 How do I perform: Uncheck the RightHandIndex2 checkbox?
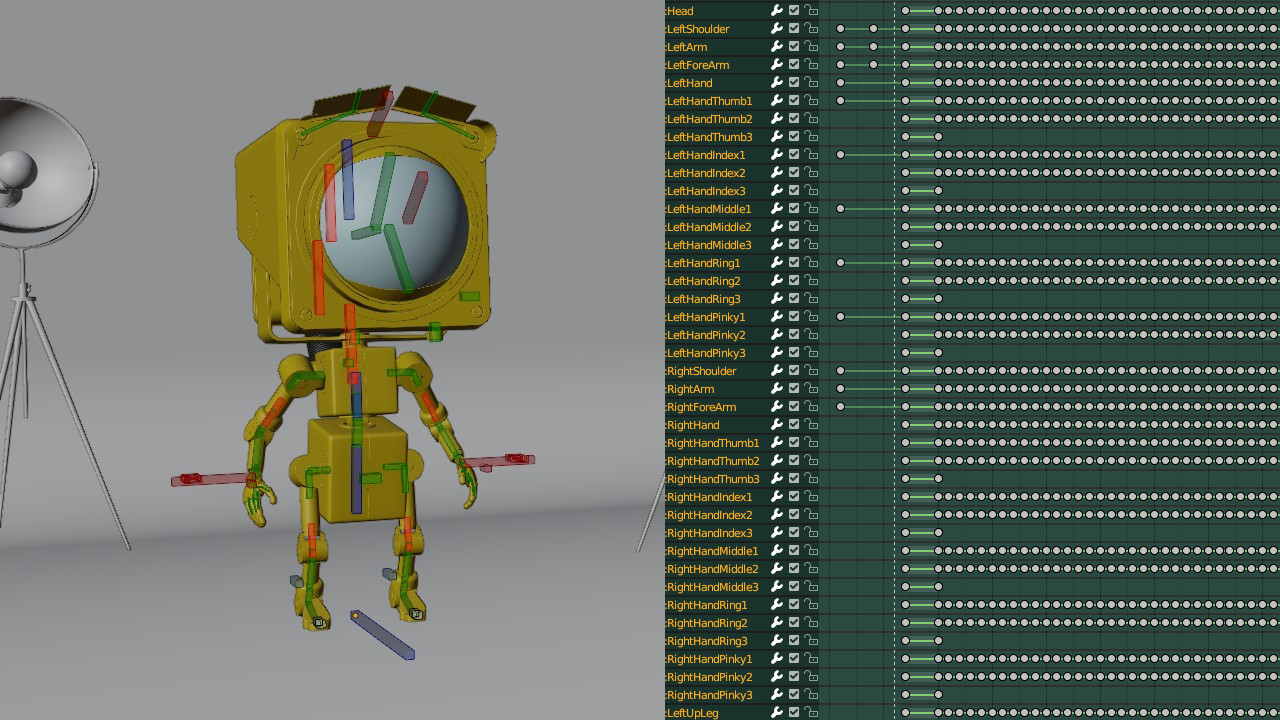click(794, 514)
